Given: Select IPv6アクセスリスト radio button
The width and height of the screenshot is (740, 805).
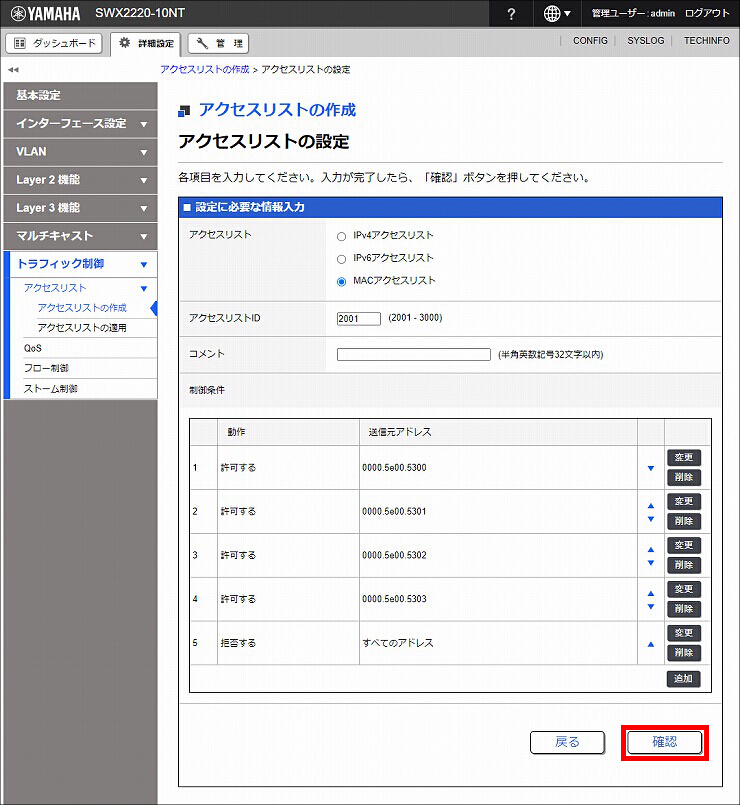Looking at the screenshot, I should [341, 259].
